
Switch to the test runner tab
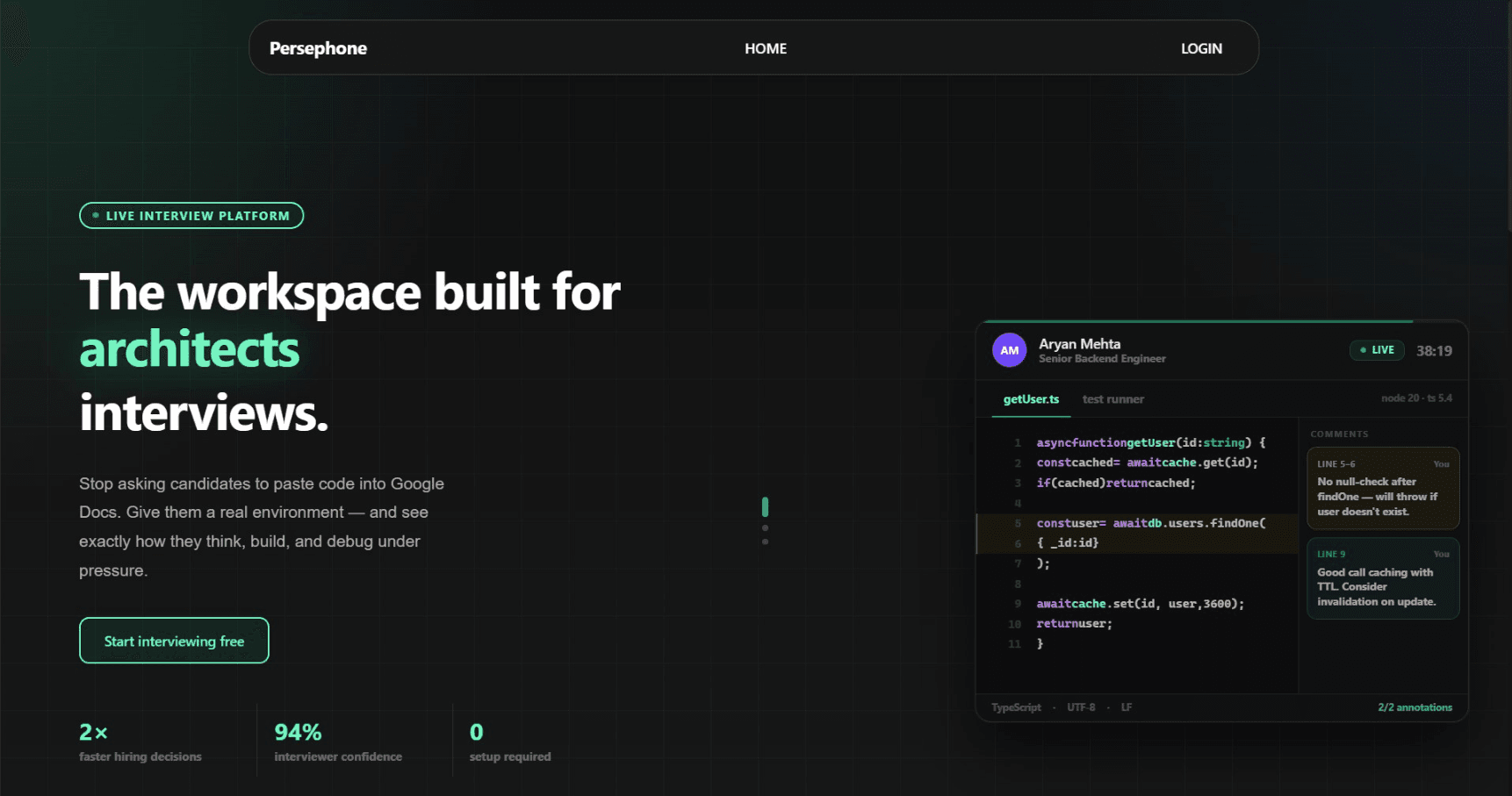[1112, 399]
